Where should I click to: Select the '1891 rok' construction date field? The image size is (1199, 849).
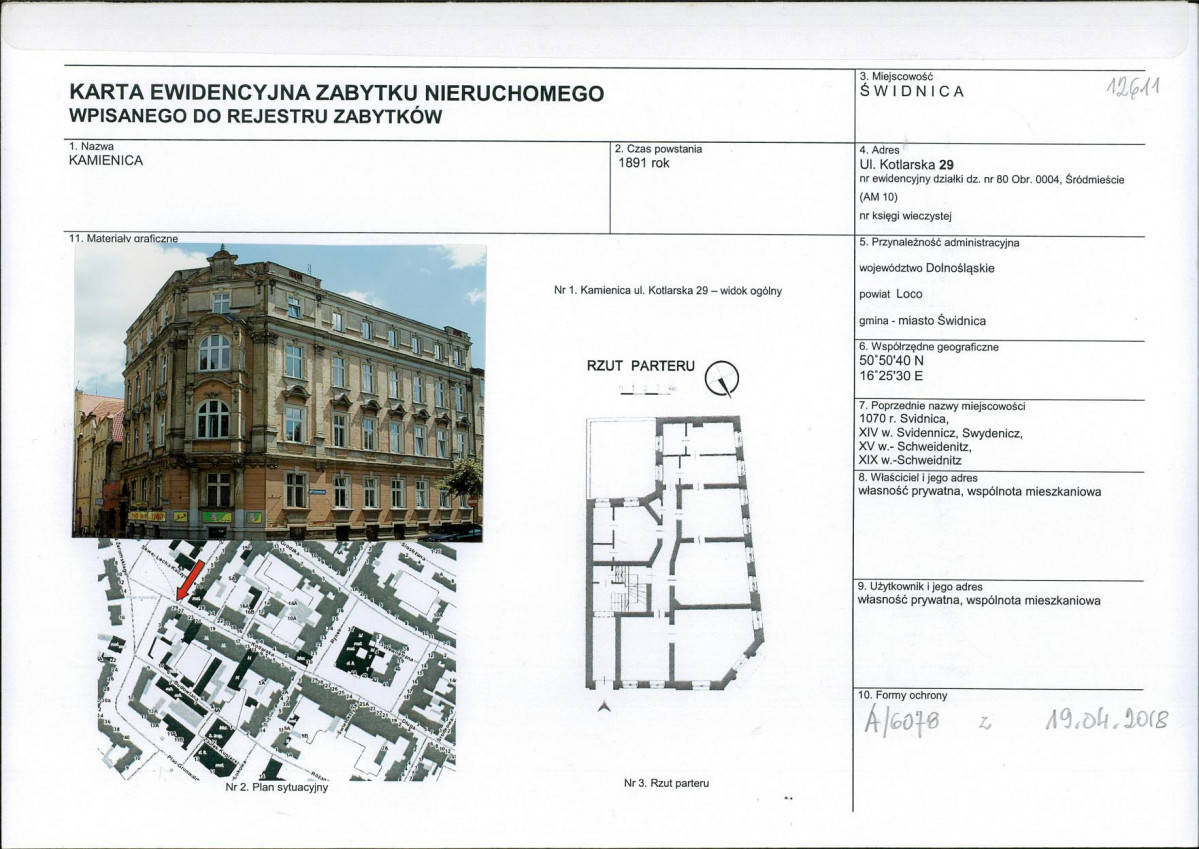tap(645, 163)
